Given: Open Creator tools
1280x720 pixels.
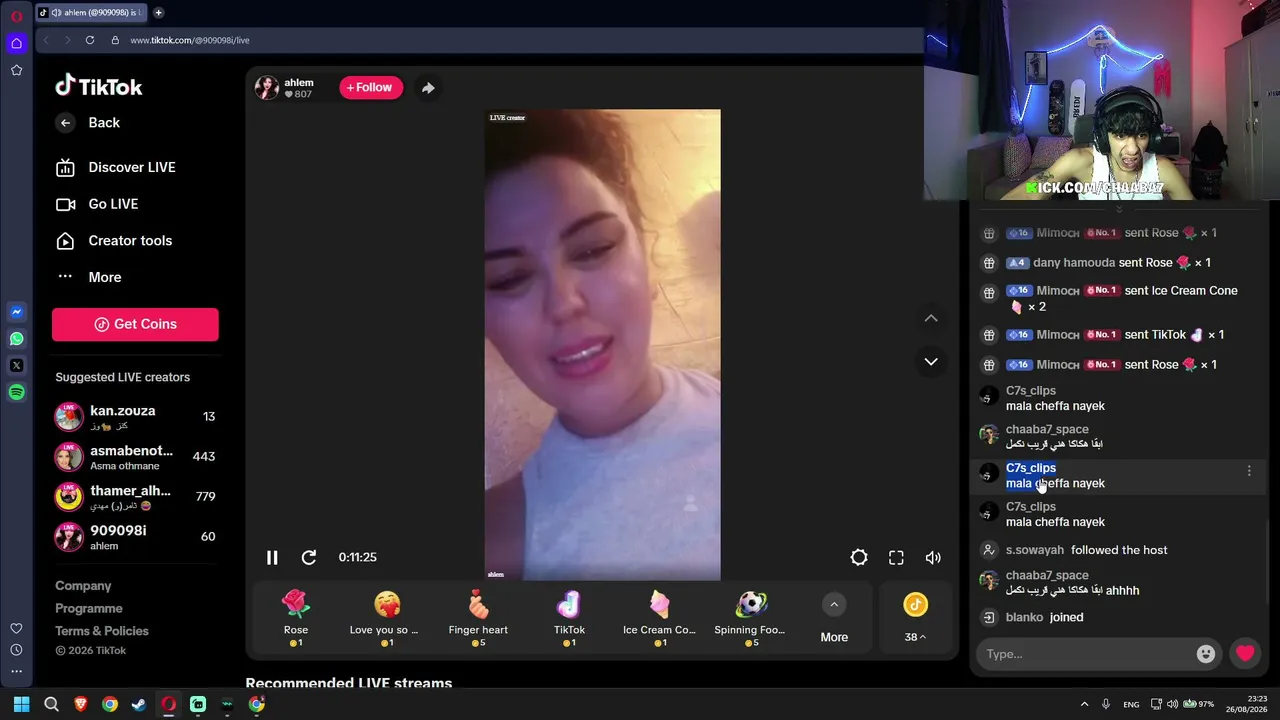Looking at the screenshot, I should click(x=114, y=241).
